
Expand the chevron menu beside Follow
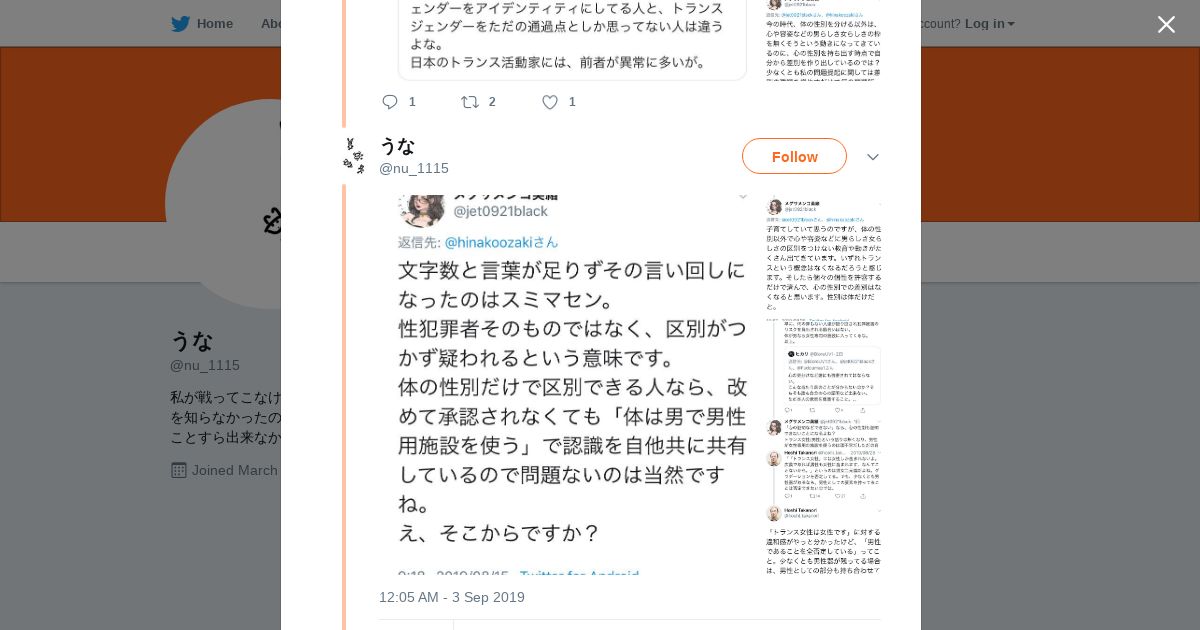(x=872, y=157)
